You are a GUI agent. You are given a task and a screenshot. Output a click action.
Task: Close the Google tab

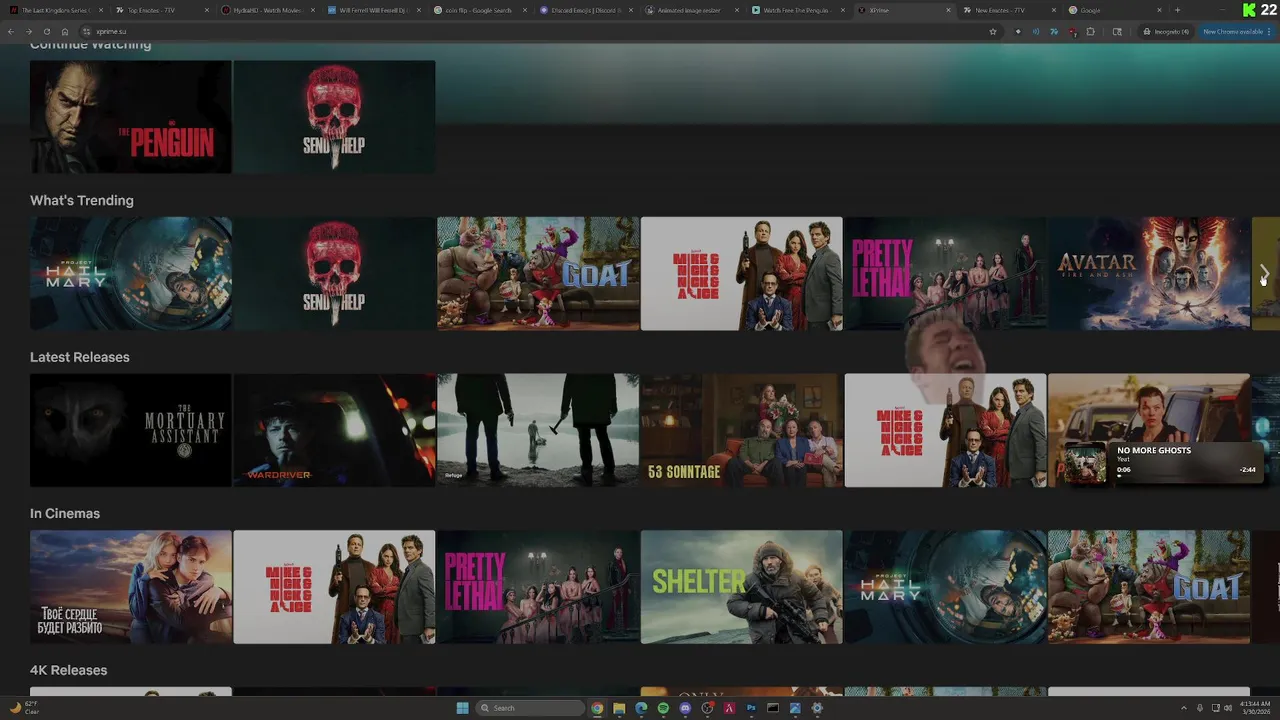click(1159, 10)
